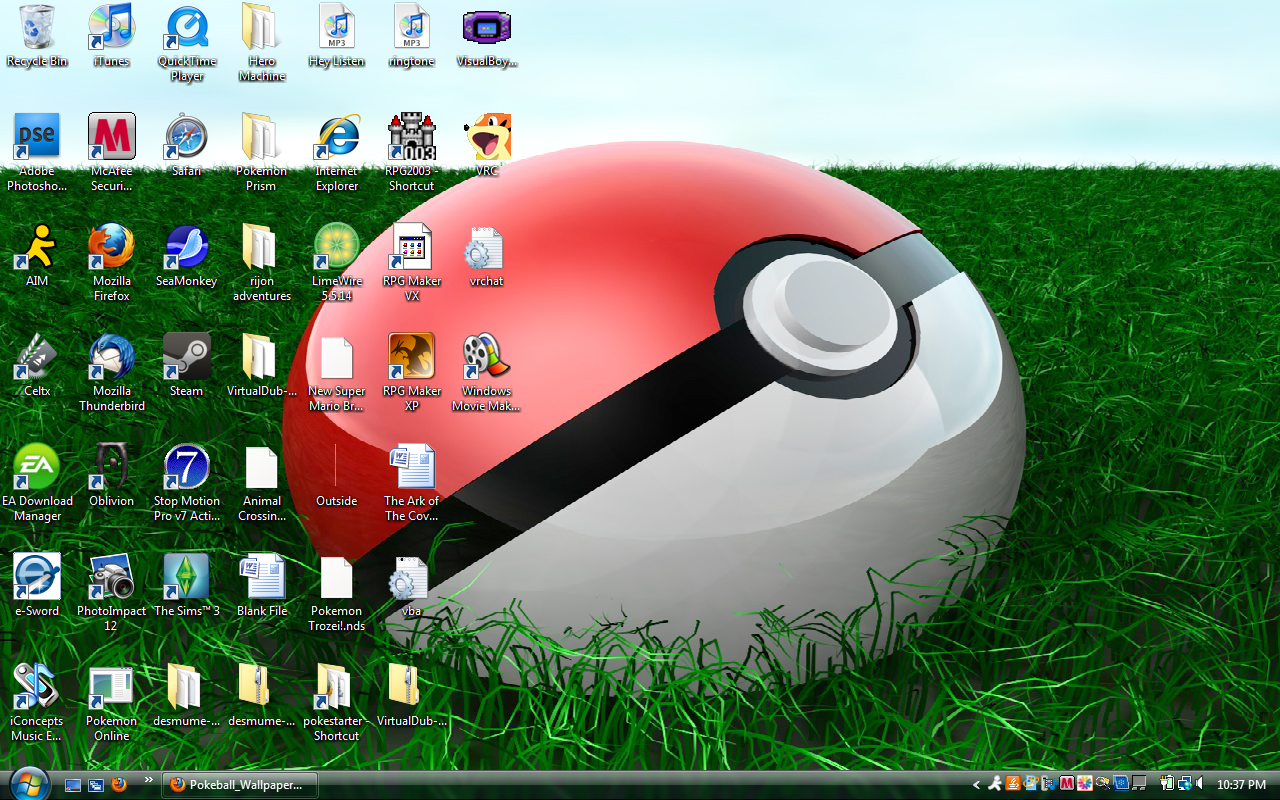Select the RPG2003 - Shortcut icon
Image resolution: width=1280 pixels, height=800 pixels.
point(411,153)
